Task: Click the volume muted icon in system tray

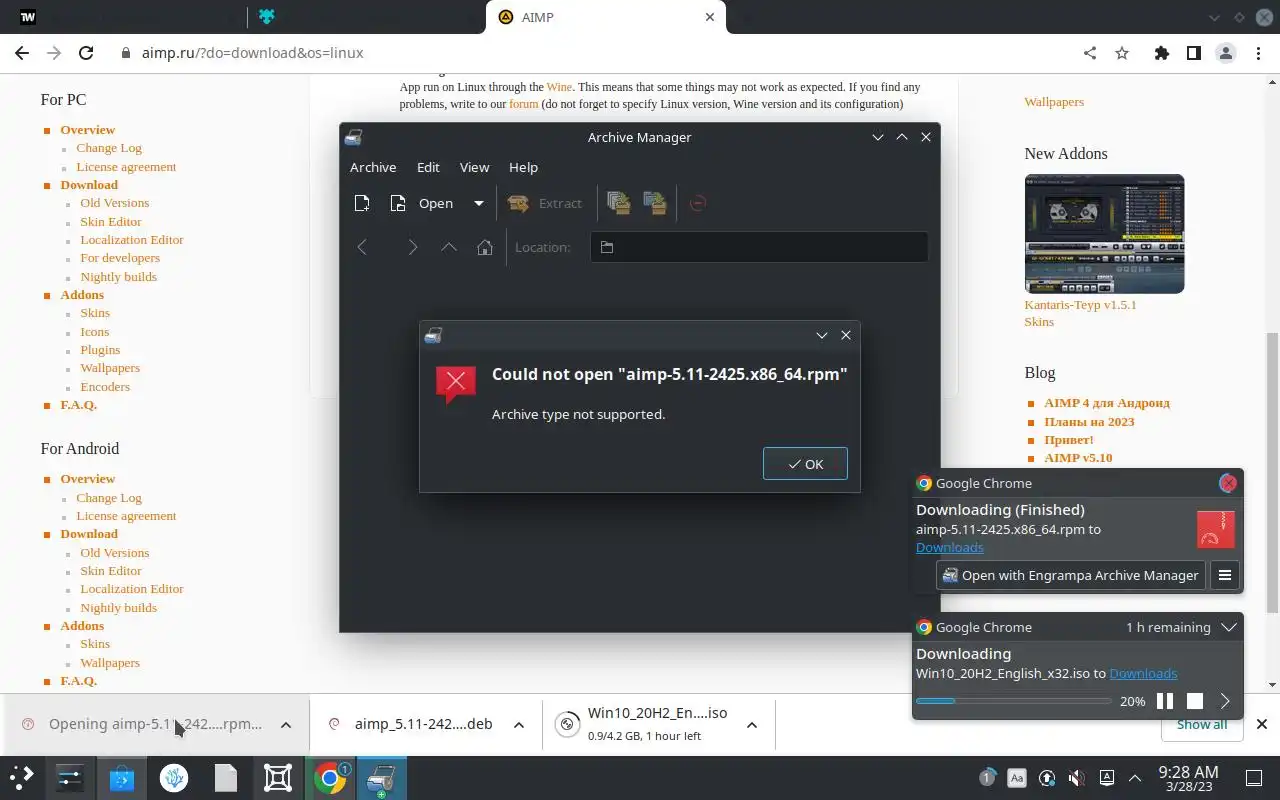Action: [1076, 778]
